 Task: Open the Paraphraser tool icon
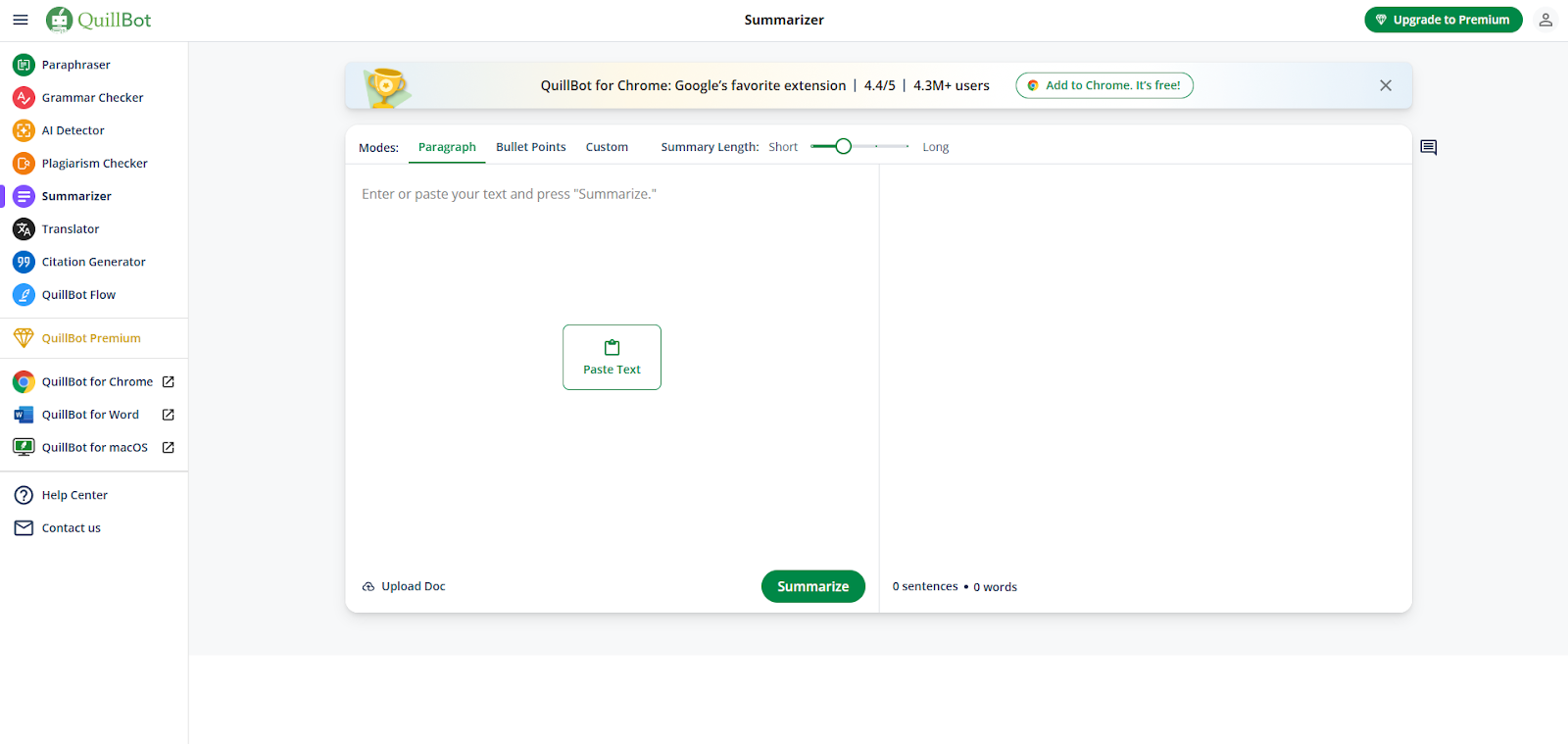(x=24, y=65)
